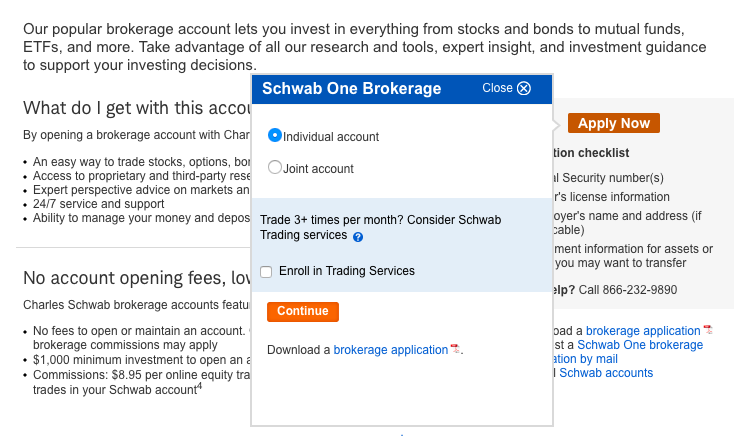Click the Schwab One Brokerage popup title
Viewport: 739px width, 441px height.
tap(351, 89)
